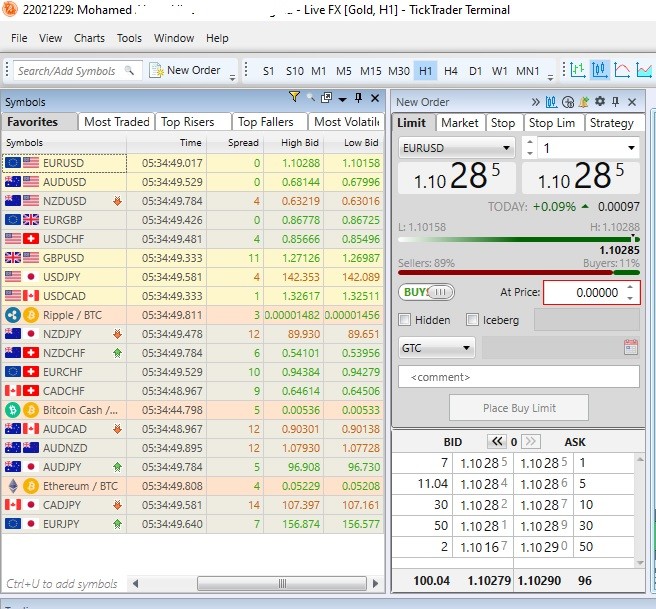Pin the Symbols panel
This screenshot has width=656, height=609.
[358, 98]
